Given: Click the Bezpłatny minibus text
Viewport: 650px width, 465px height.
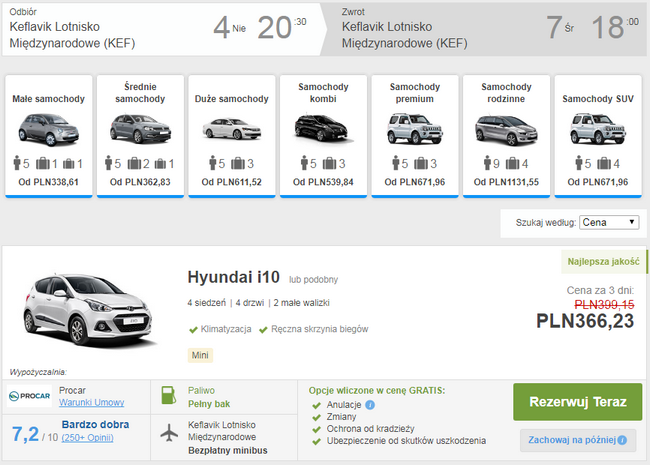Looking at the screenshot, I should click(x=228, y=450).
